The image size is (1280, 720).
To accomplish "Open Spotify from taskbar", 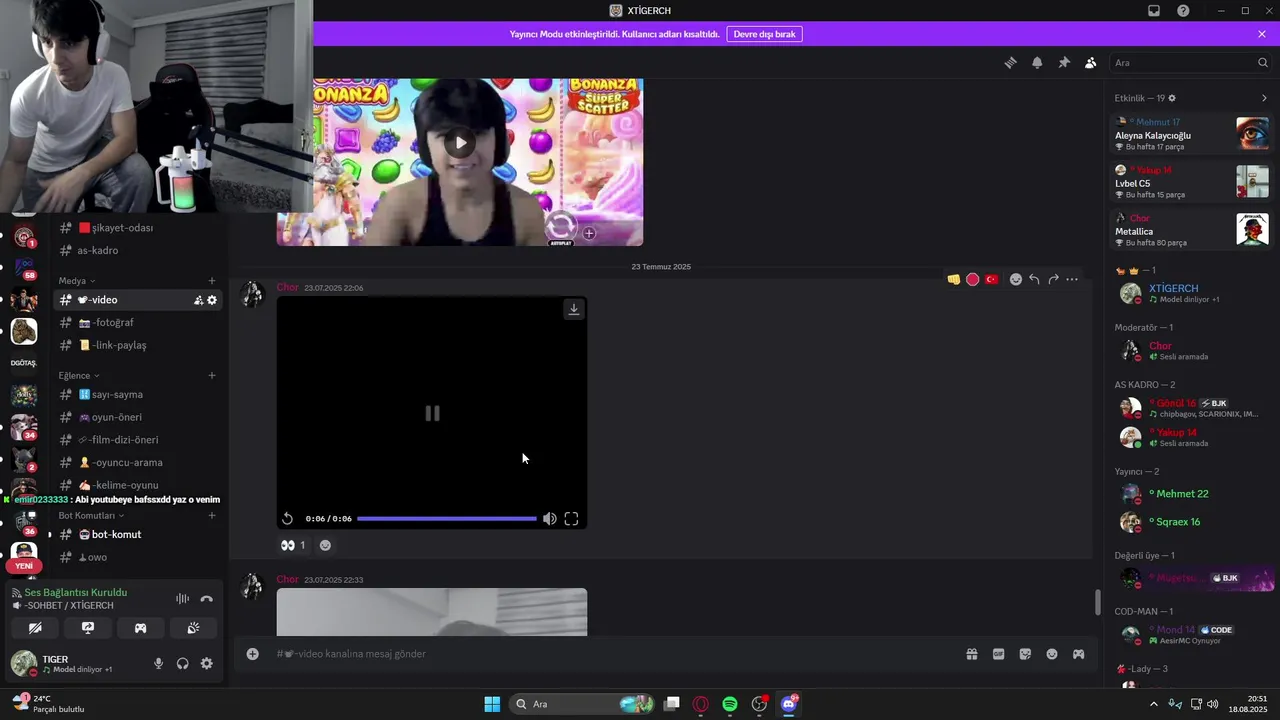I will 730,704.
